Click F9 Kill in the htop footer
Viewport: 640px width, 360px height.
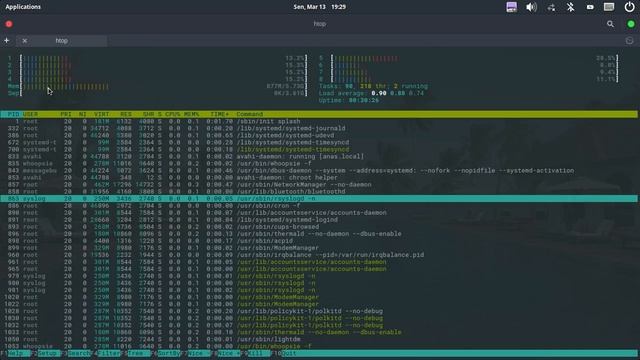point(256,353)
